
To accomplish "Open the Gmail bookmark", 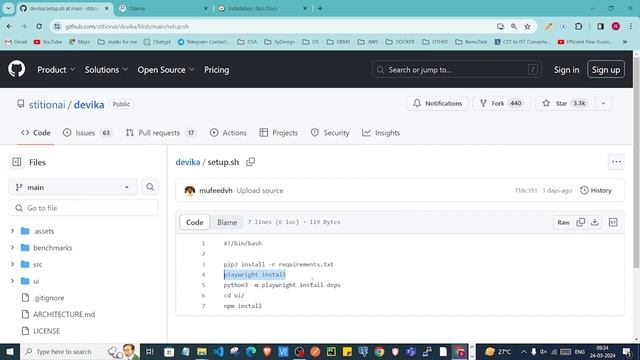I will 16,42.
